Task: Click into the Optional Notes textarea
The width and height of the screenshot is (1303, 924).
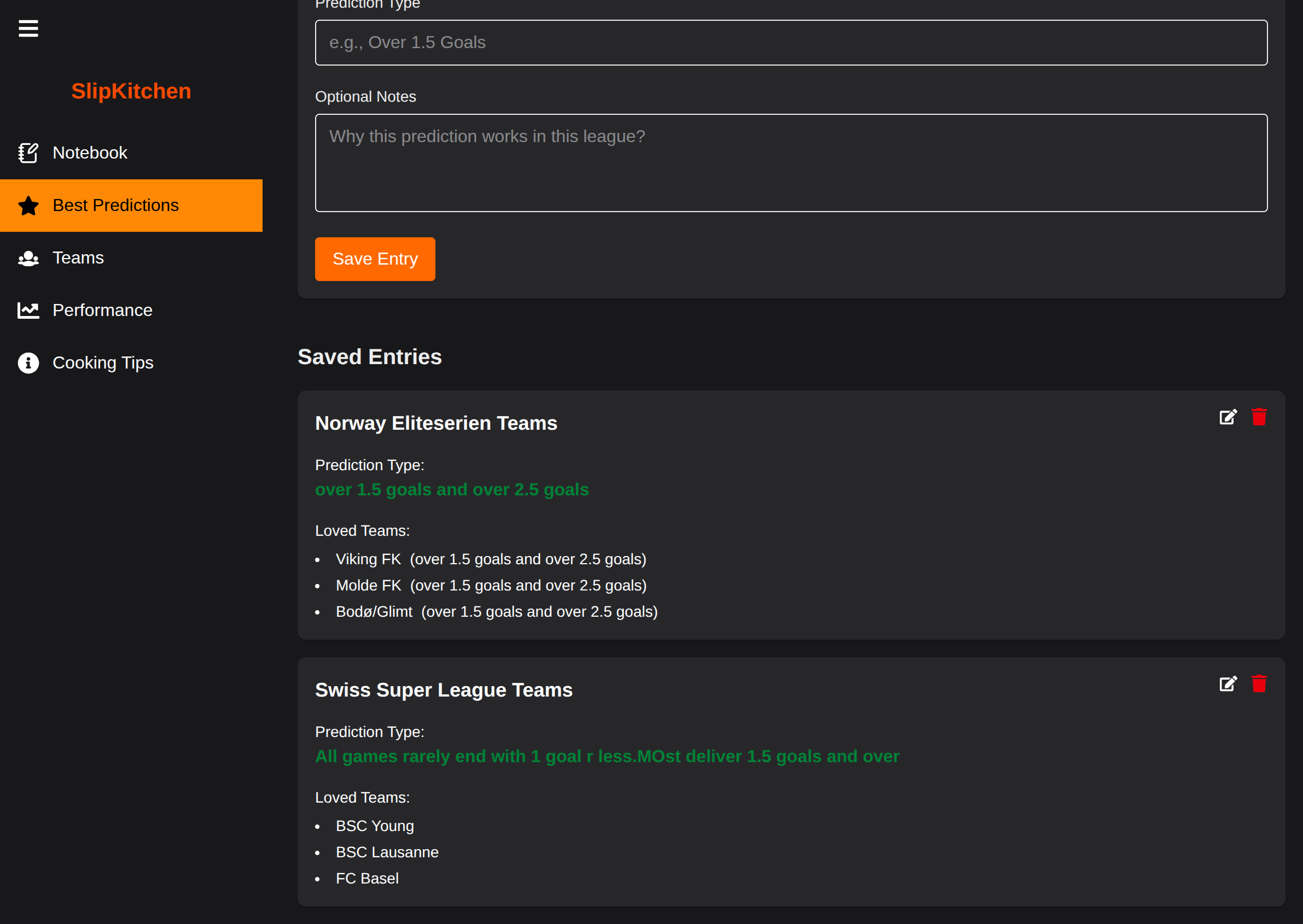Action: 790,163
